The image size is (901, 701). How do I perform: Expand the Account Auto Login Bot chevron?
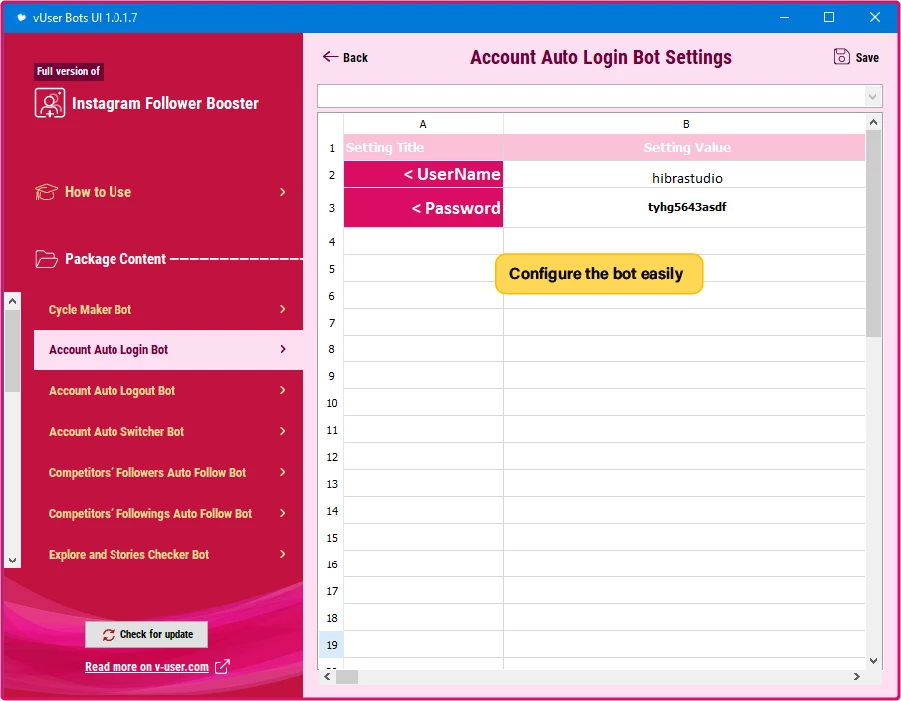tap(282, 349)
